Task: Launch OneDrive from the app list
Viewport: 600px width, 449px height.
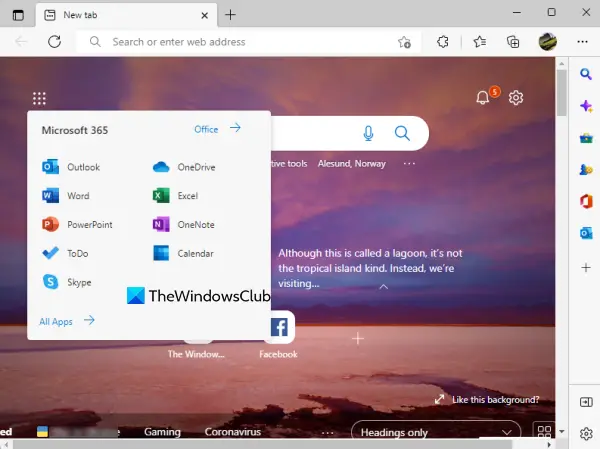Action: click(184, 167)
